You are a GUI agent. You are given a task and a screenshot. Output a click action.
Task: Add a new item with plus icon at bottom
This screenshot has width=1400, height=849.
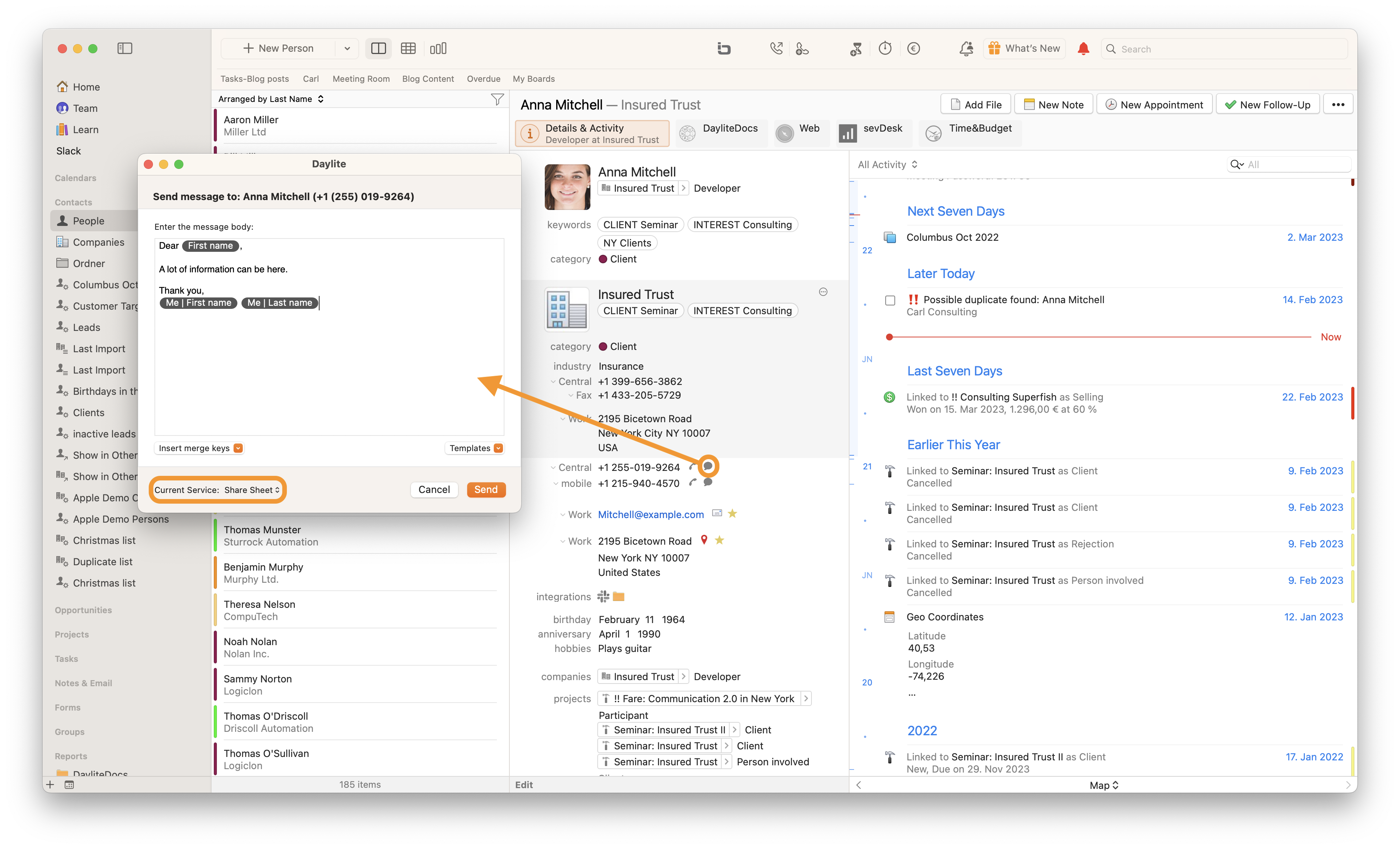50,785
